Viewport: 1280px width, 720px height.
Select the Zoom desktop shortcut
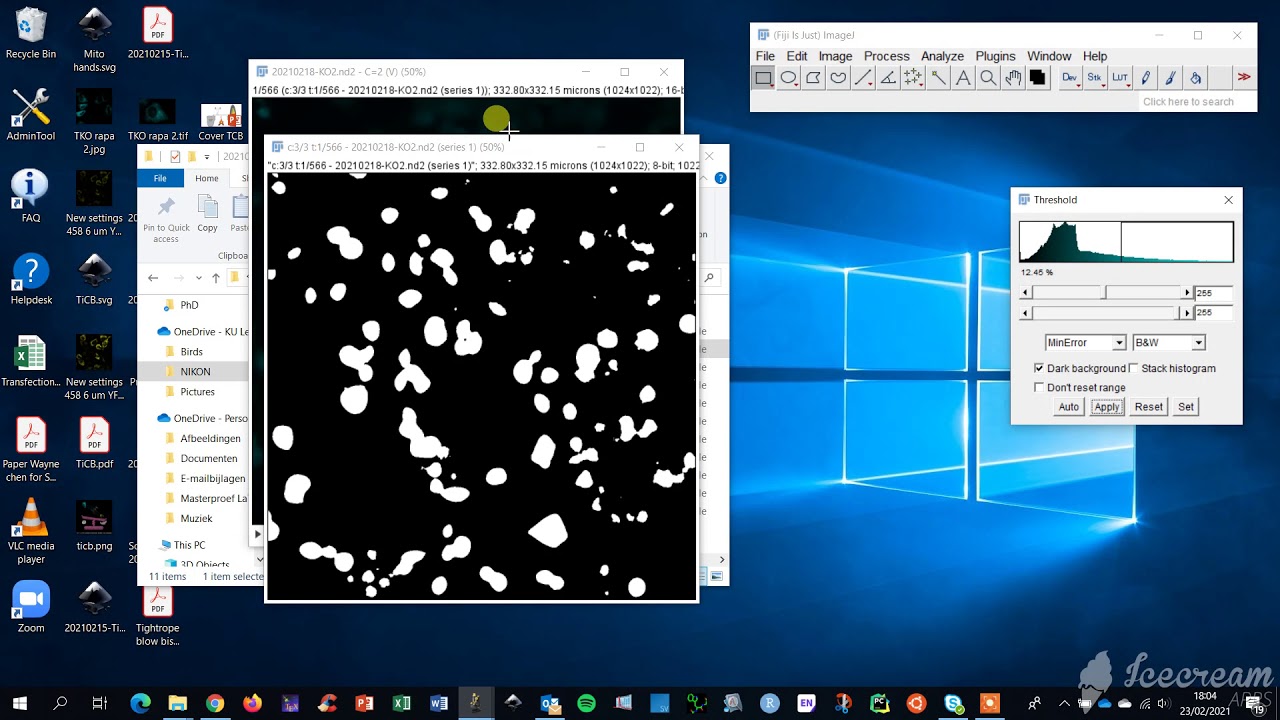[x=31, y=607]
